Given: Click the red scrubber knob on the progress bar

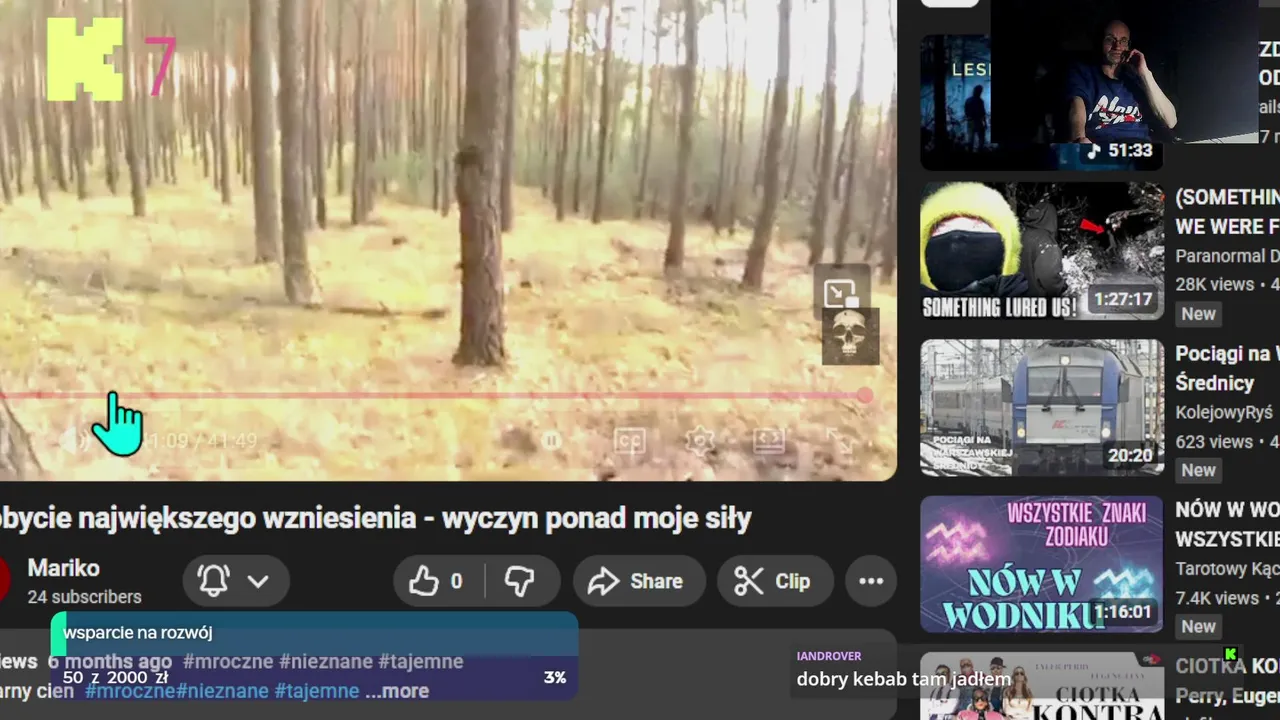Looking at the screenshot, I should [x=865, y=396].
